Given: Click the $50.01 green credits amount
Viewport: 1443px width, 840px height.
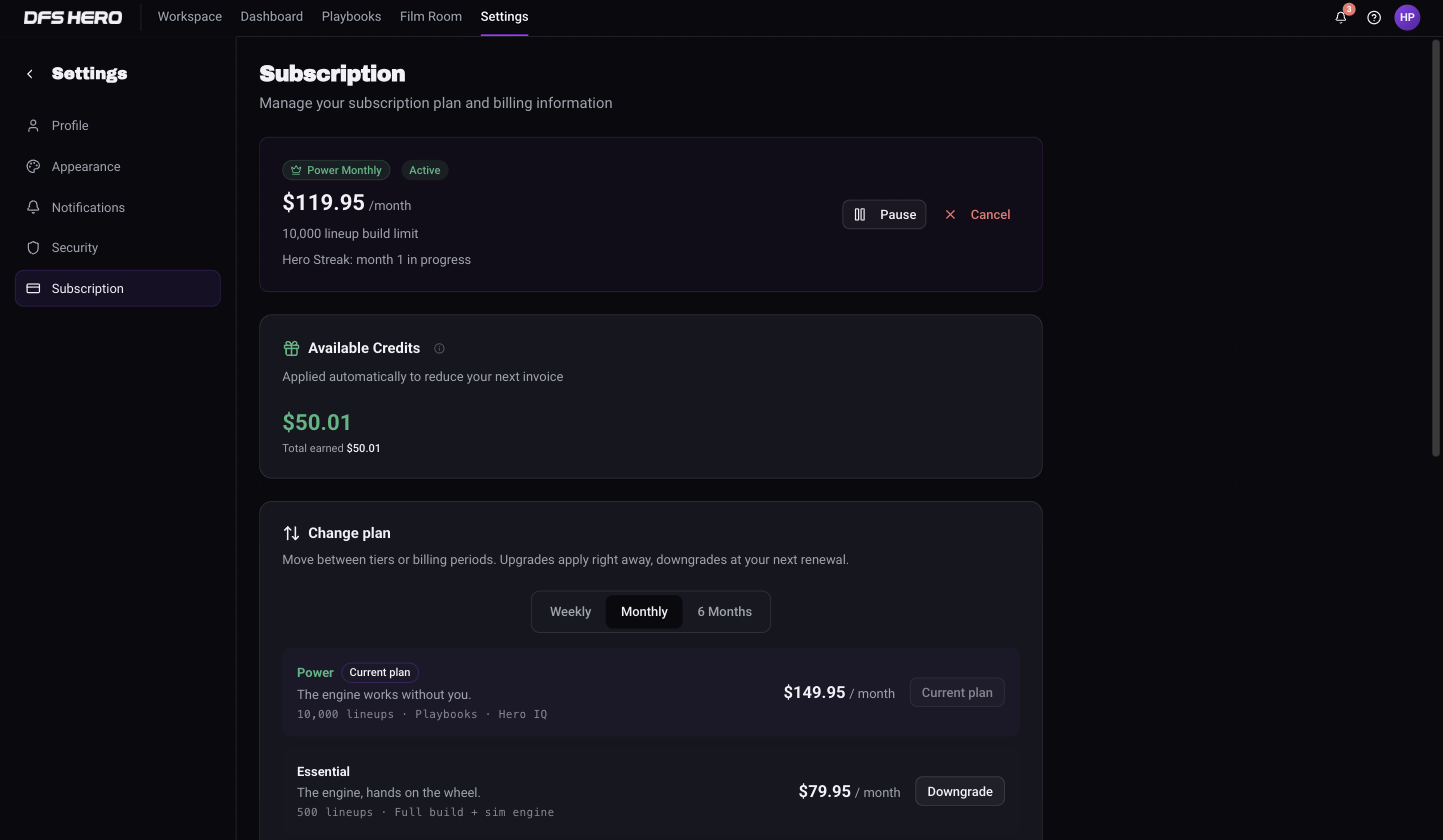Looking at the screenshot, I should click(x=317, y=422).
